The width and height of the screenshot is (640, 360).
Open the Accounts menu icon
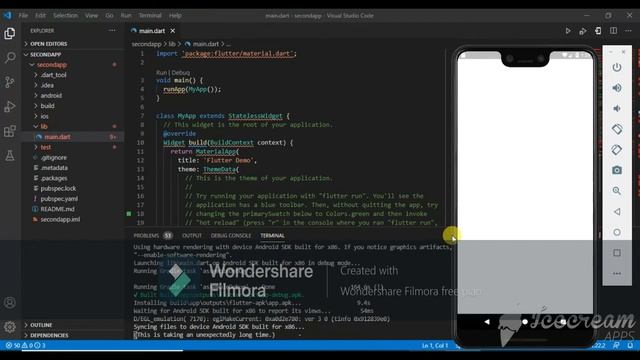coord(10,302)
